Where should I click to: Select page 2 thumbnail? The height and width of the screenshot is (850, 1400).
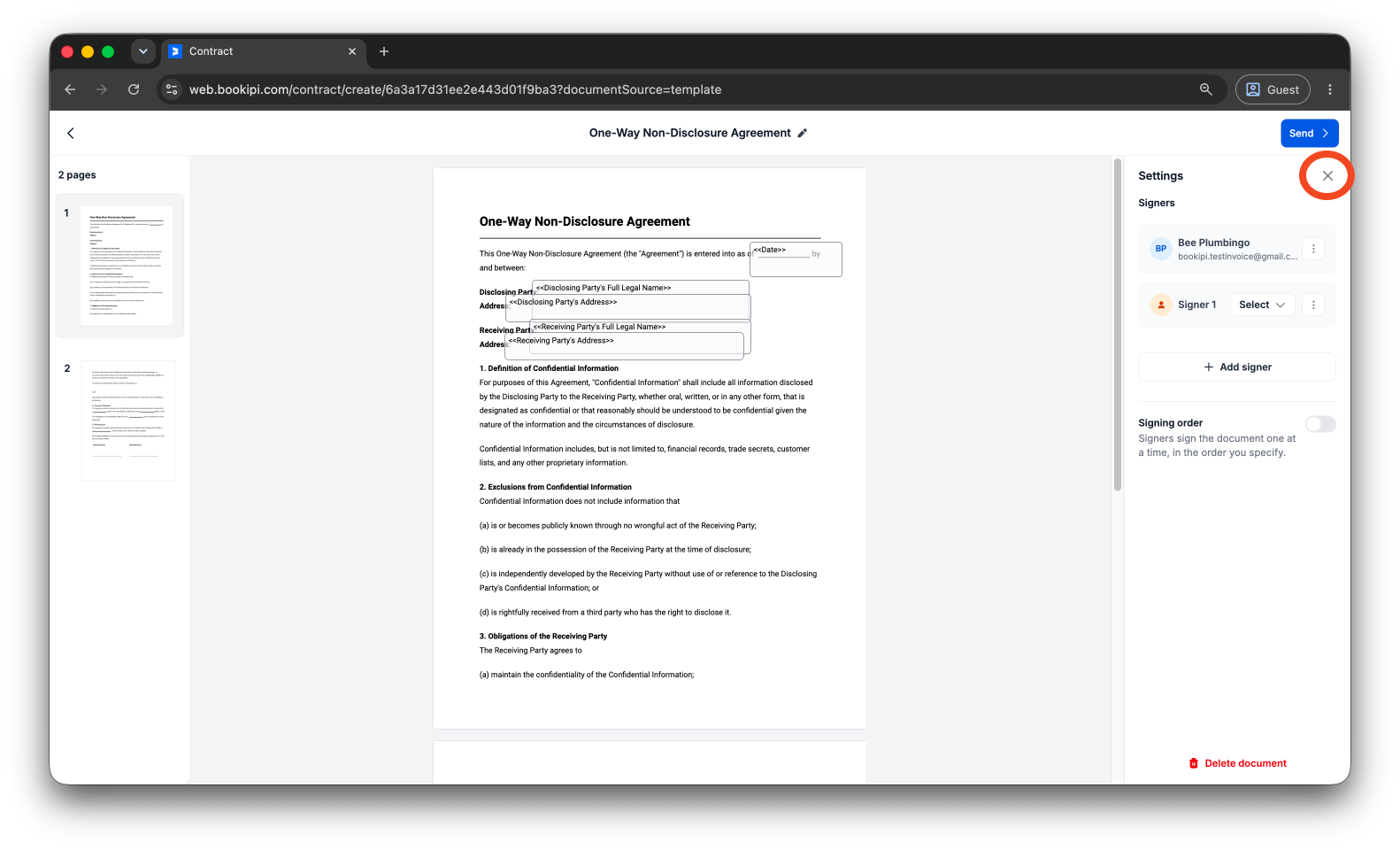pyautogui.click(x=127, y=421)
